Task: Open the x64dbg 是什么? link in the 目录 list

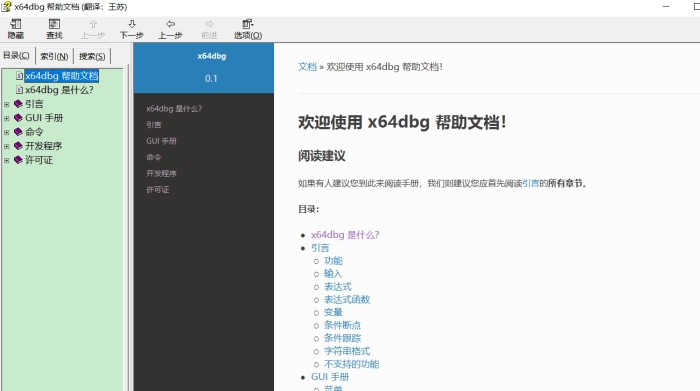Action: click(x=345, y=235)
